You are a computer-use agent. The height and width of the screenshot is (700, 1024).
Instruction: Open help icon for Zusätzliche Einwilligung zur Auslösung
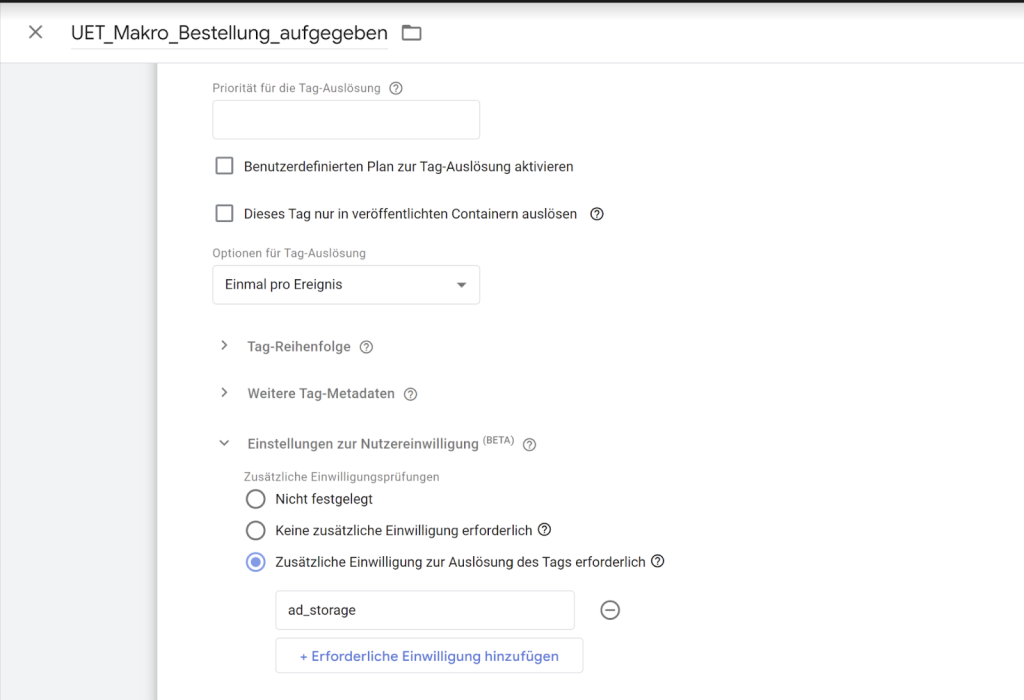(658, 561)
